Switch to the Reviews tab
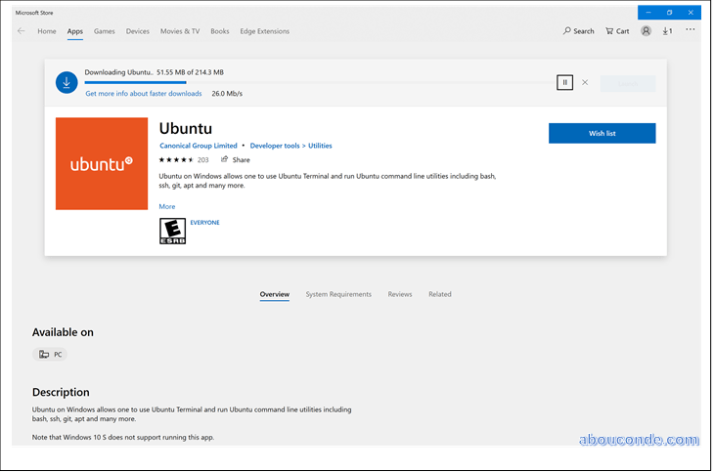Image resolution: width=714 pixels, height=472 pixels. point(400,294)
